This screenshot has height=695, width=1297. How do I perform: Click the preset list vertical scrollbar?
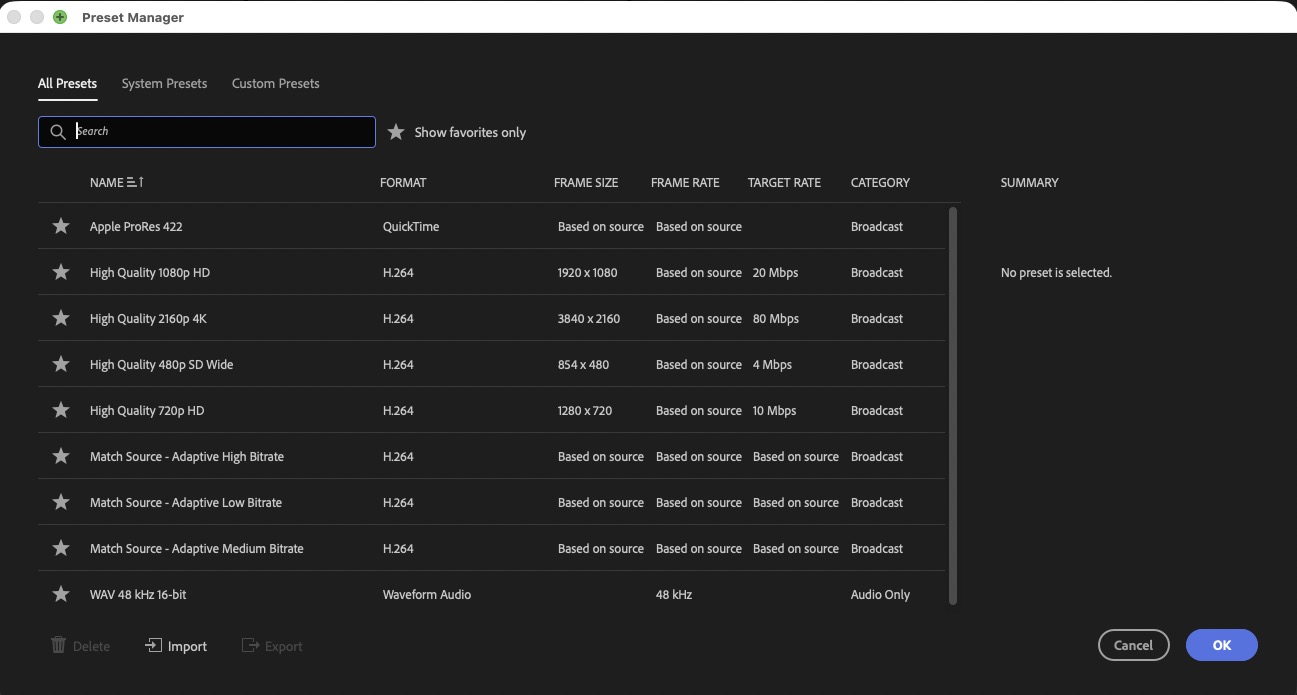point(953,405)
